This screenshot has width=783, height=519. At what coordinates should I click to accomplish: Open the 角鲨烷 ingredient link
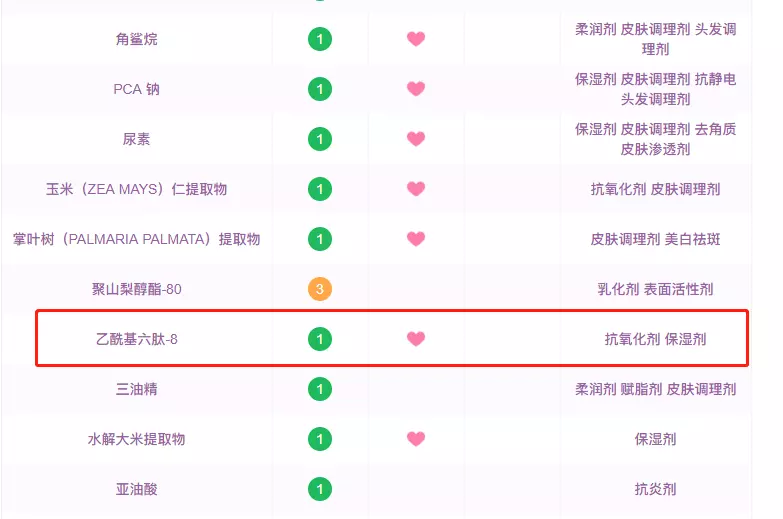[136, 39]
